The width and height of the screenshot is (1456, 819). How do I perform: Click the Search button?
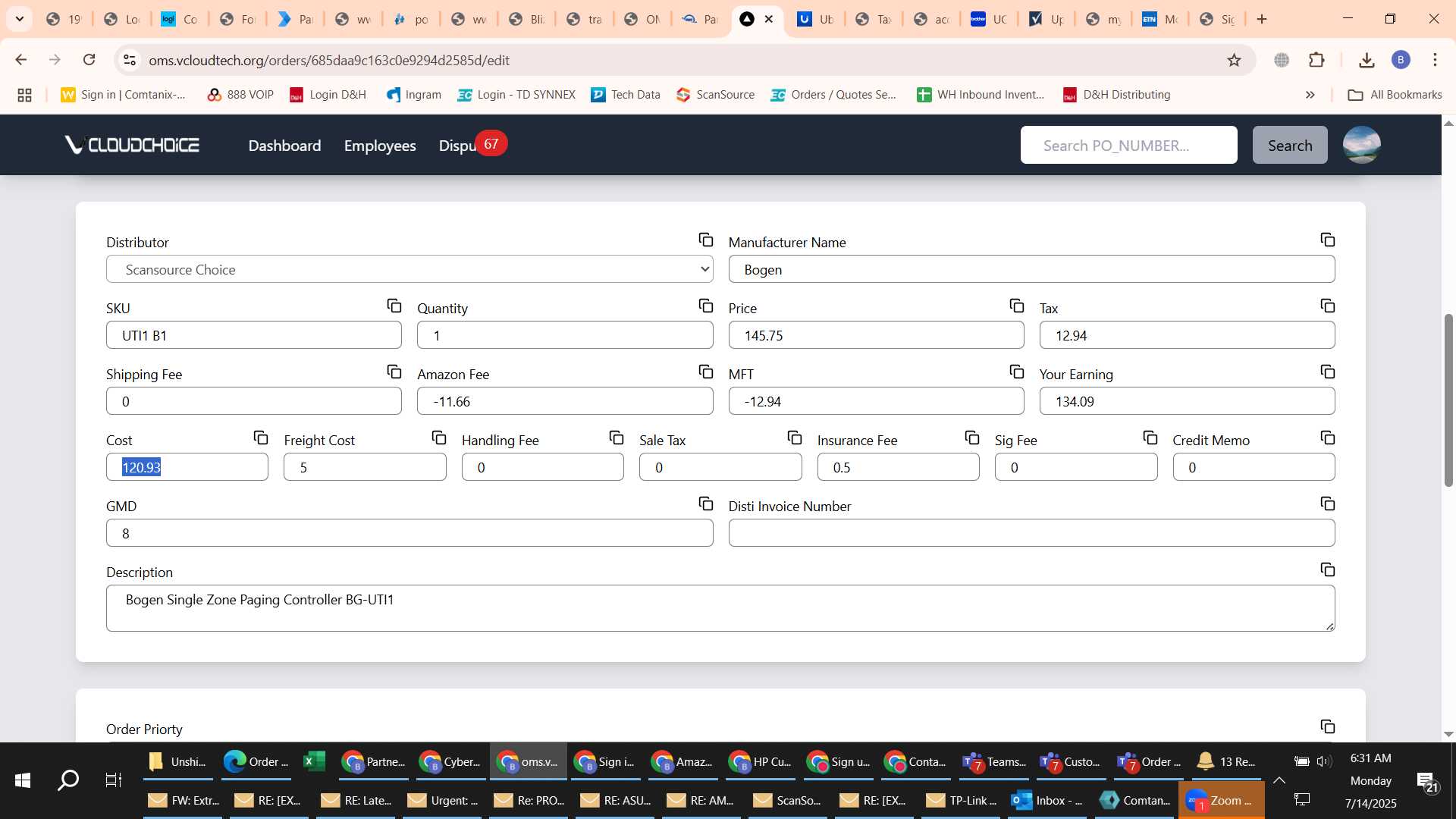click(1290, 145)
